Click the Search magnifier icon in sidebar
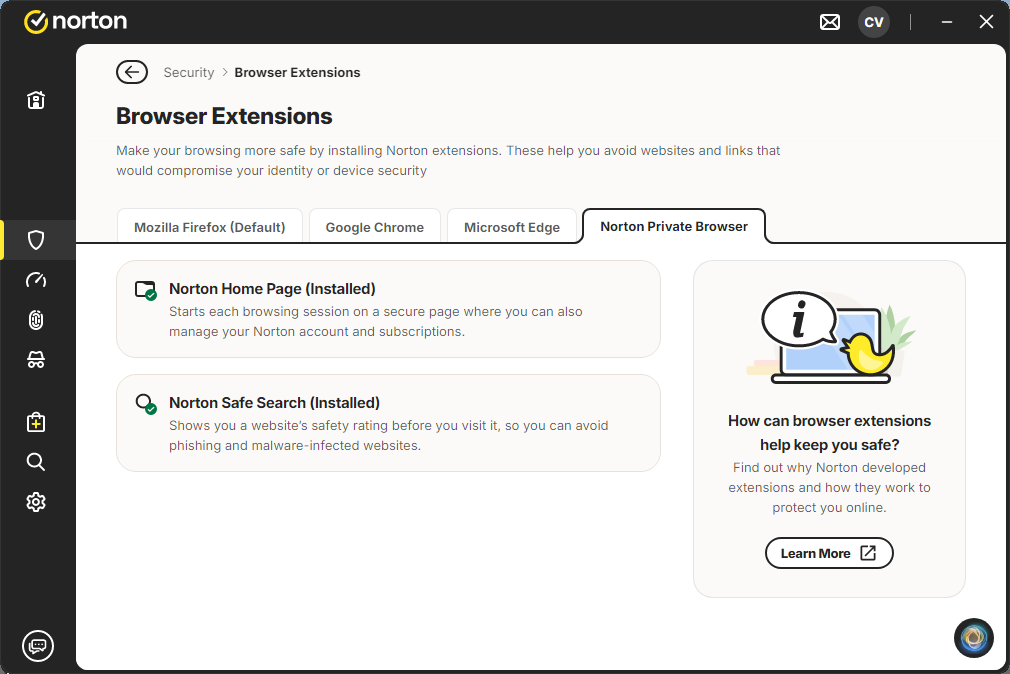Screen dimensions: 1010x674 click(36, 462)
